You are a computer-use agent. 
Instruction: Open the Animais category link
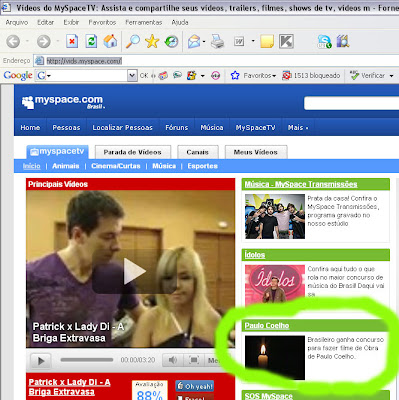click(66, 166)
